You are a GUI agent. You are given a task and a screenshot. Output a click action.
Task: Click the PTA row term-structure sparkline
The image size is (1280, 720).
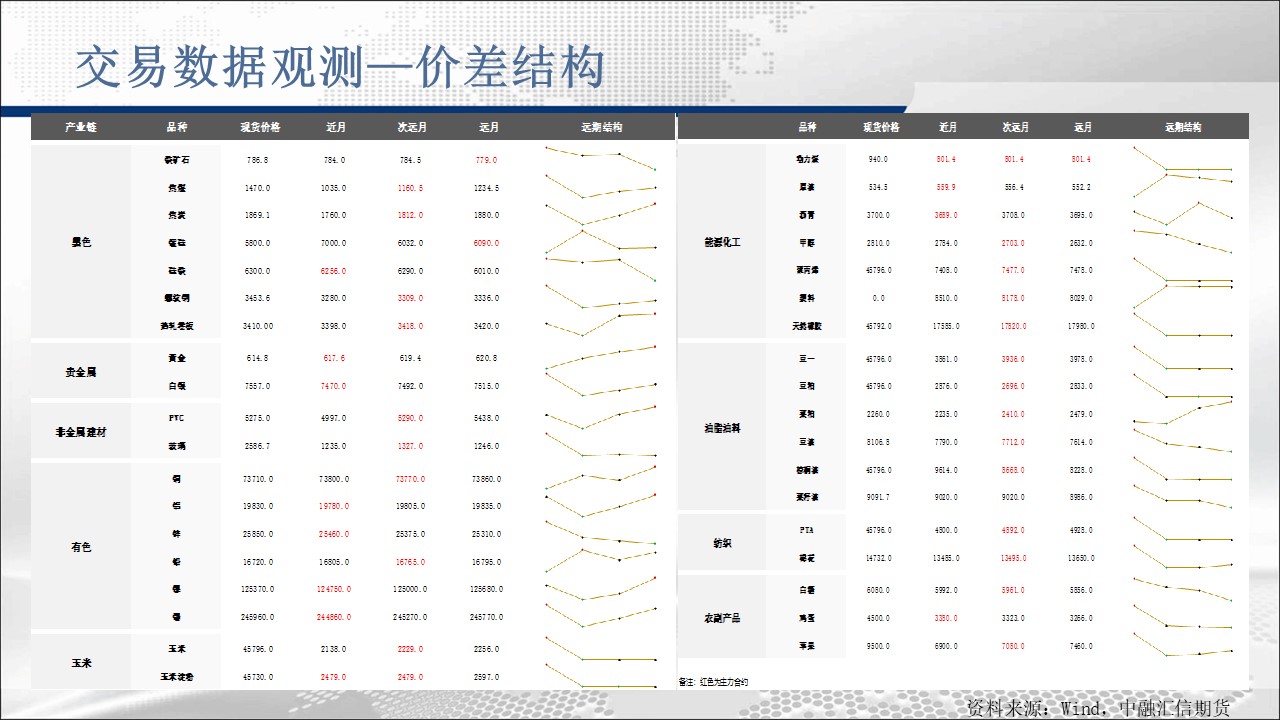coord(1182,530)
